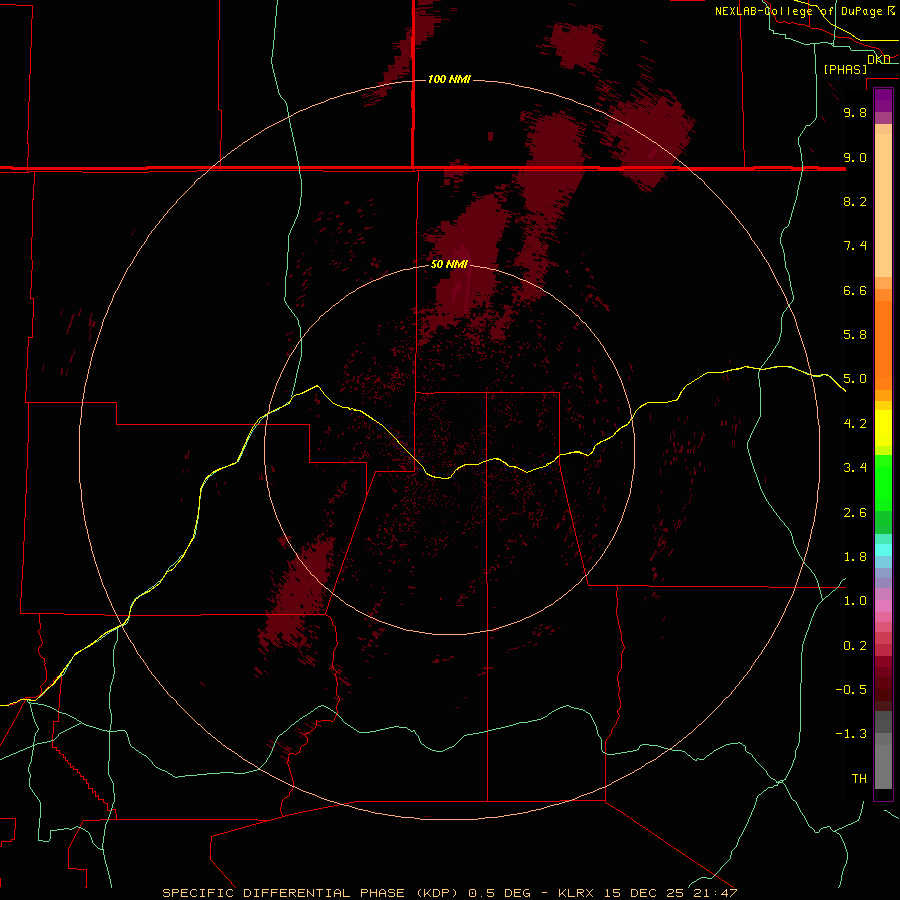Click the 1.8 value on the scale
Image resolution: width=900 pixels, height=900 pixels.
tap(855, 557)
